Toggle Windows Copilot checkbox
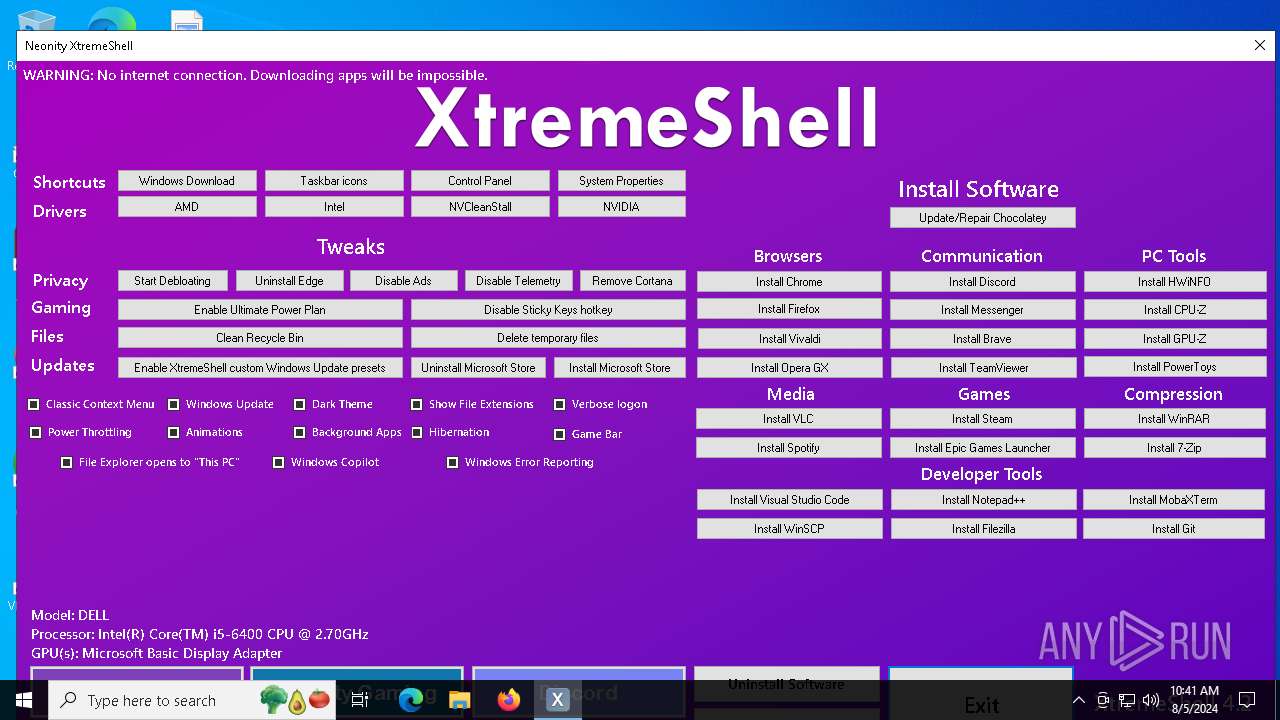This screenshot has height=720, width=1280. coord(279,462)
